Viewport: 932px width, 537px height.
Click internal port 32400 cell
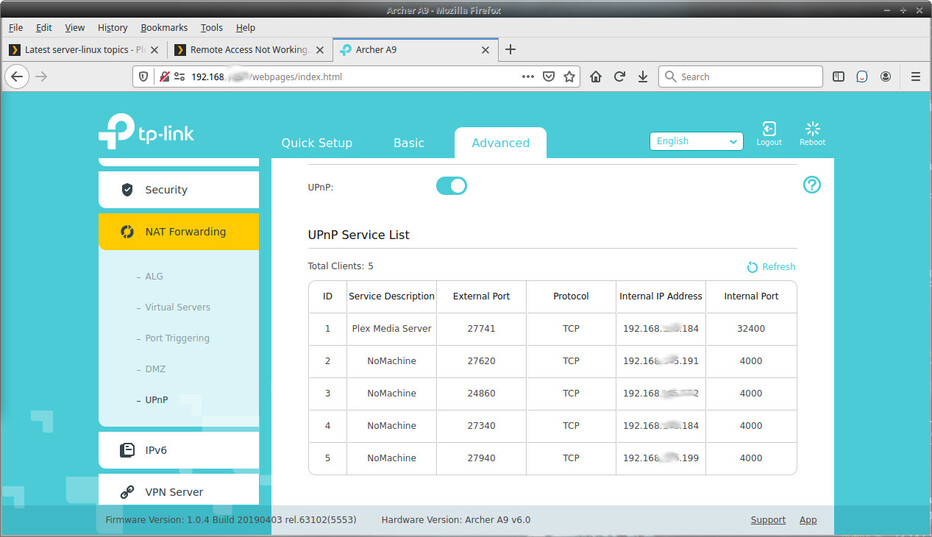pos(751,329)
